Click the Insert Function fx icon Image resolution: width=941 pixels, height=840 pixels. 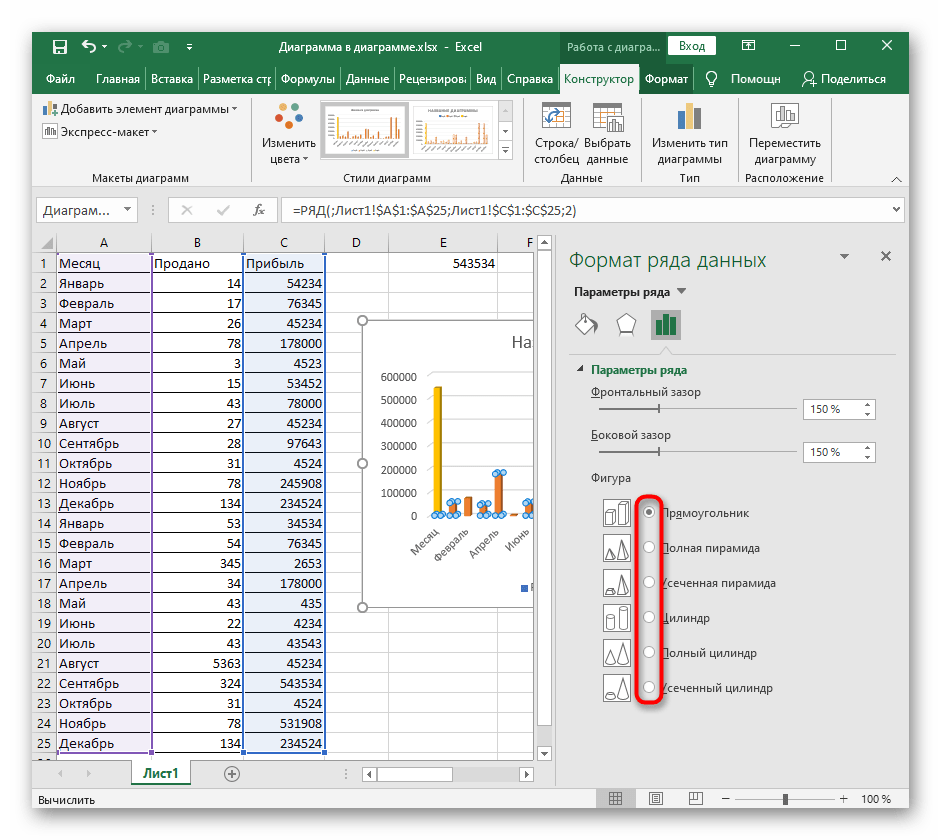259,210
